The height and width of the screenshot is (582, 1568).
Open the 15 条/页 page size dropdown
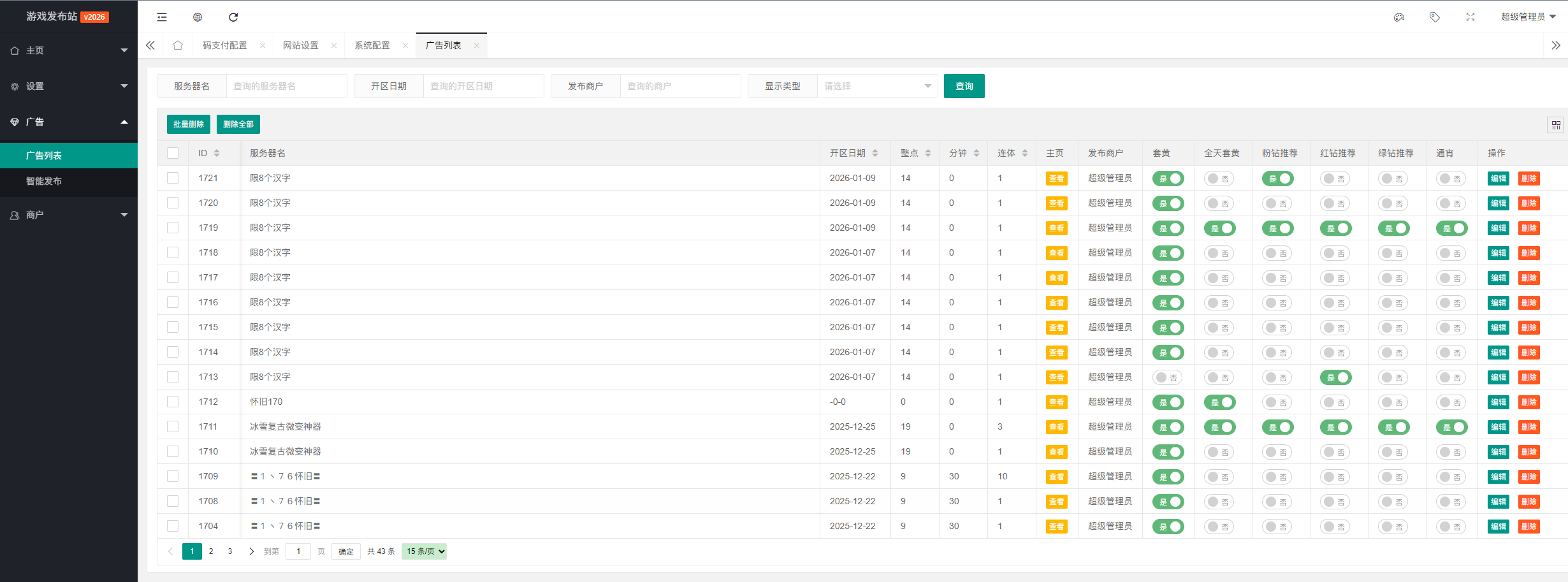pos(424,551)
